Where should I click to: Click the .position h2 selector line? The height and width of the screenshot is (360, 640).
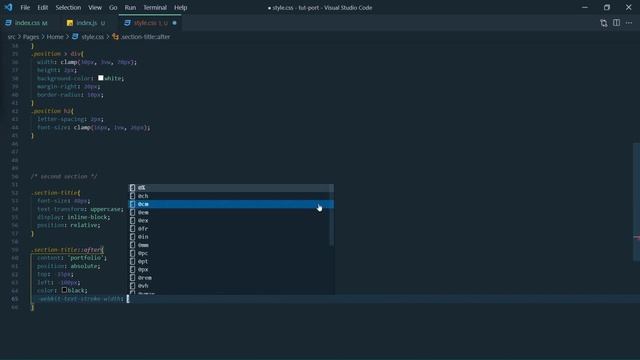(x=53, y=111)
